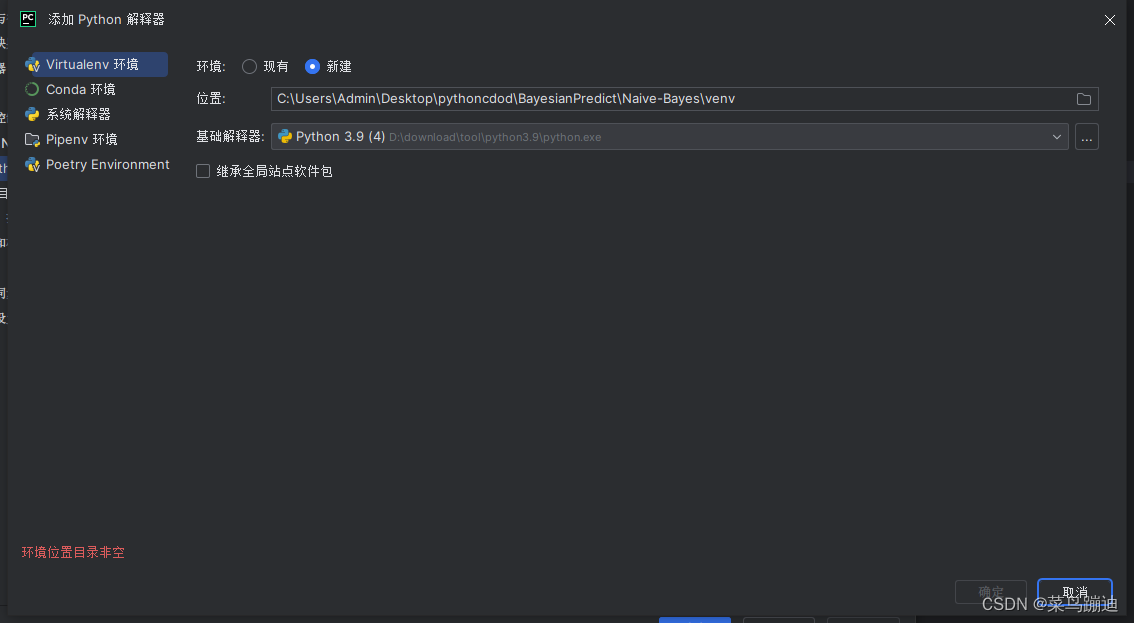Screen dimensions: 1134x623
Task: Click the Virtualenv python icon
Action: point(32,65)
